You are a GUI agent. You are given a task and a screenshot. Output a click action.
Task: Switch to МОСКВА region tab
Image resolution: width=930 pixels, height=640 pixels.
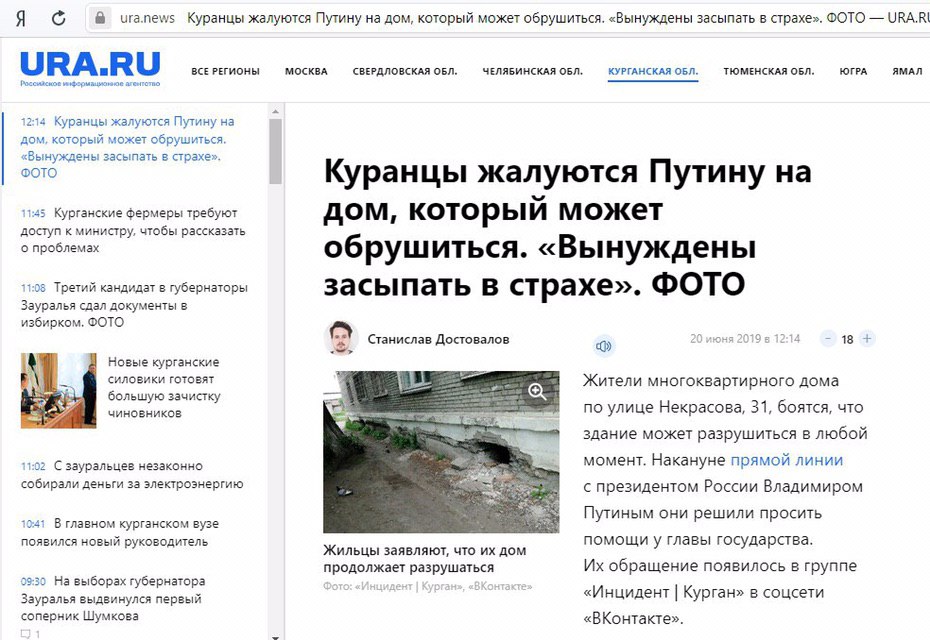306,71
